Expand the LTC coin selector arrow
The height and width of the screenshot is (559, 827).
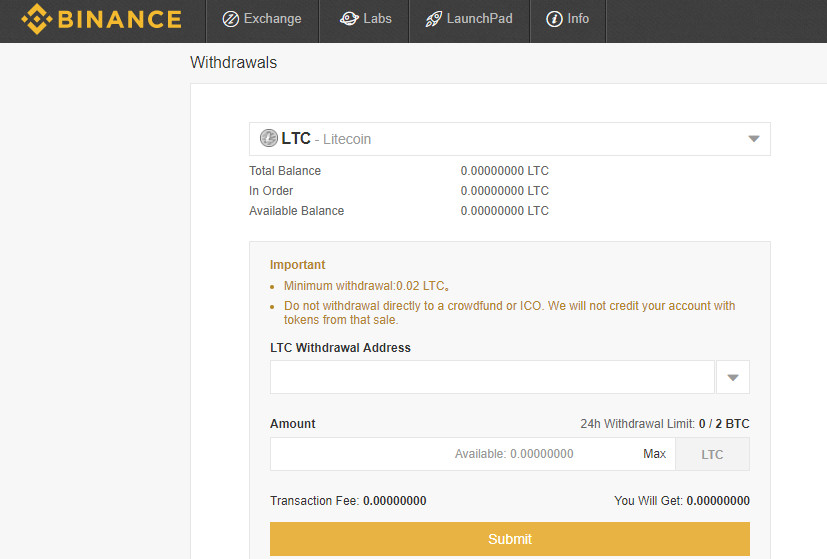point(754,139)
